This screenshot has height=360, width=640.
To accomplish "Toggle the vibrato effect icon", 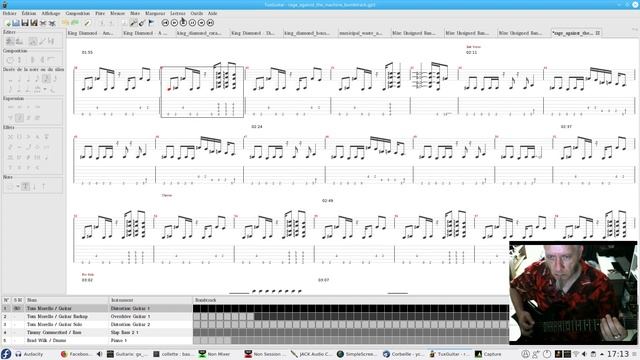I will (19, 147).
